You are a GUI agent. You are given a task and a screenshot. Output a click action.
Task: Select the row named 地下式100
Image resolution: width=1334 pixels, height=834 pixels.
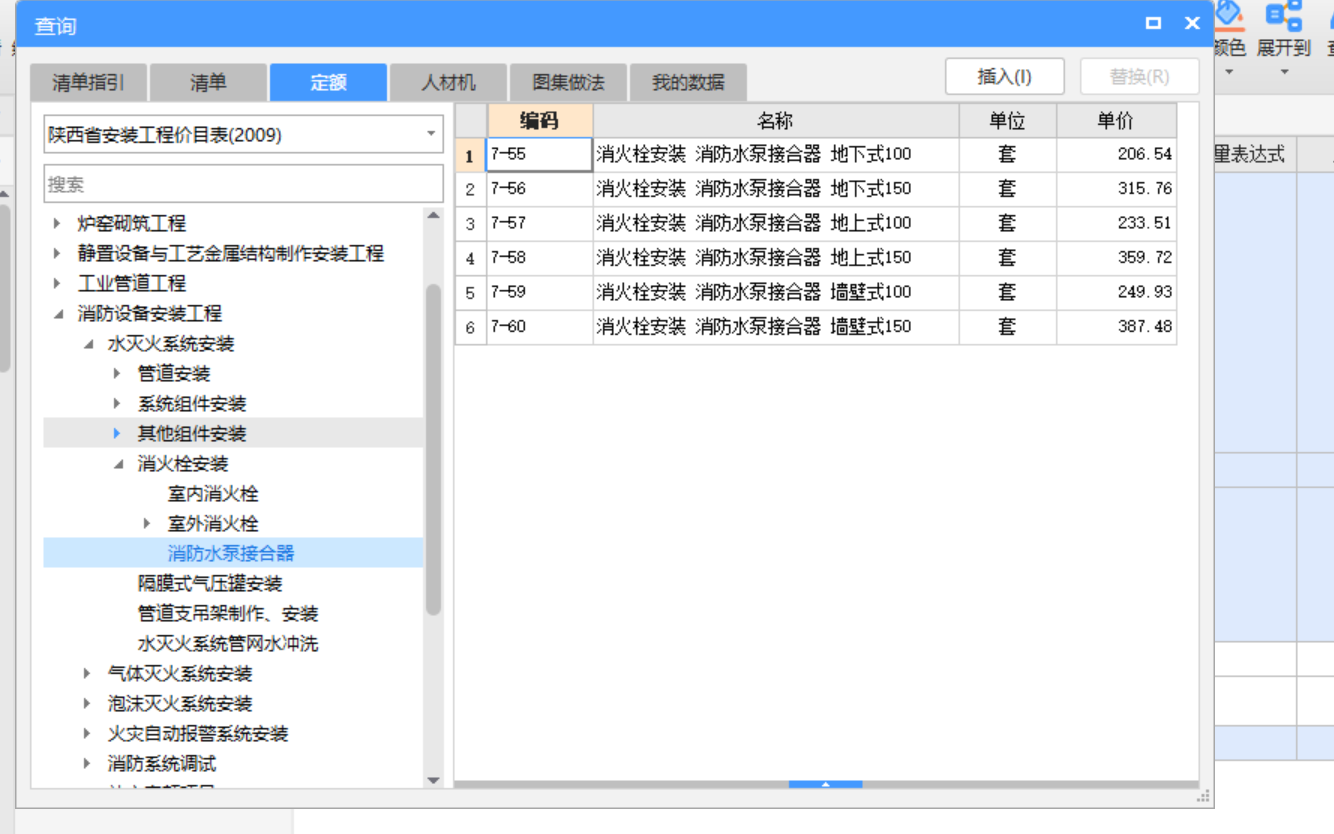(776, 155)
